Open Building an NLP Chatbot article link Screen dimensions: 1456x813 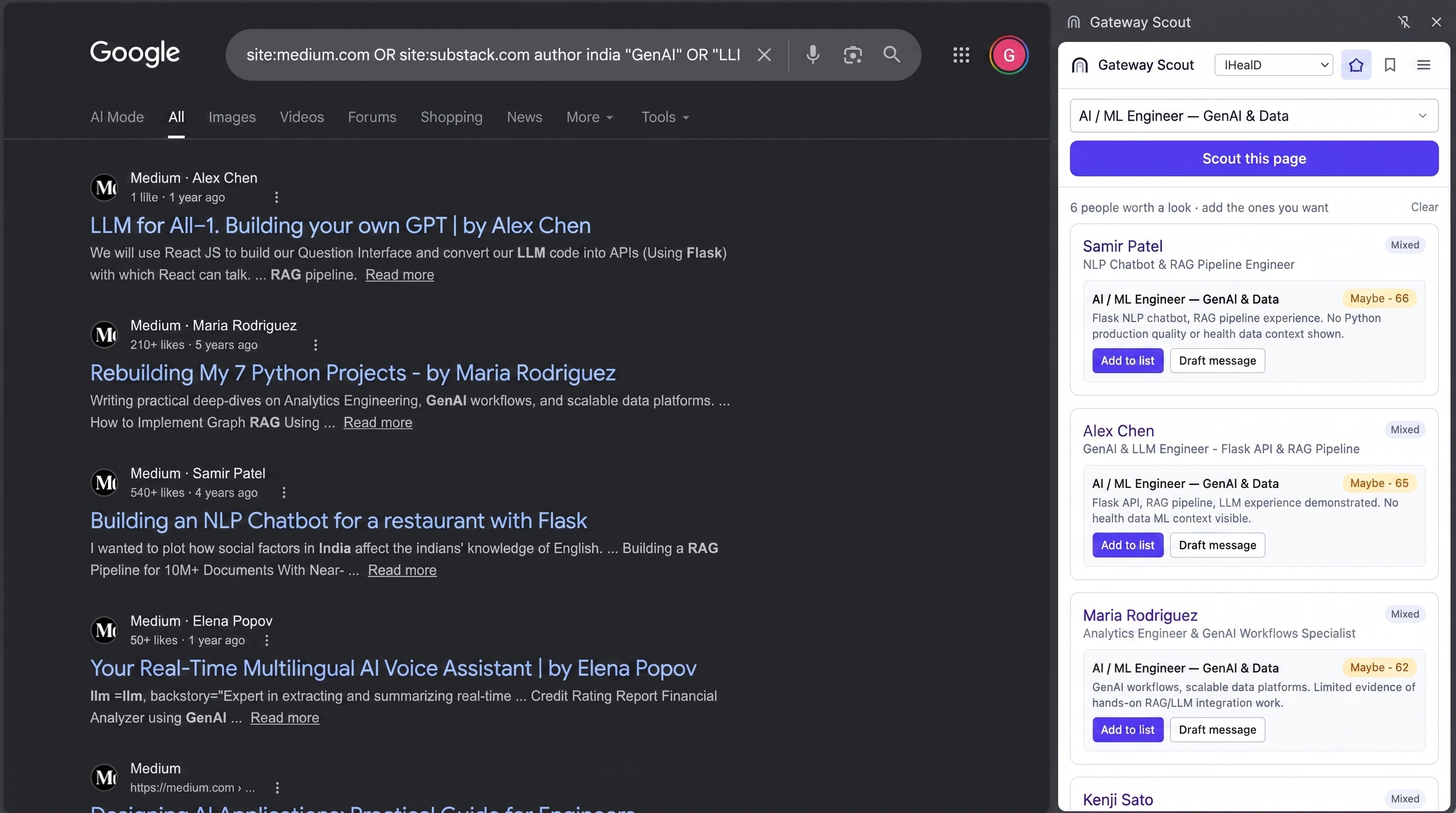(339, 521)
